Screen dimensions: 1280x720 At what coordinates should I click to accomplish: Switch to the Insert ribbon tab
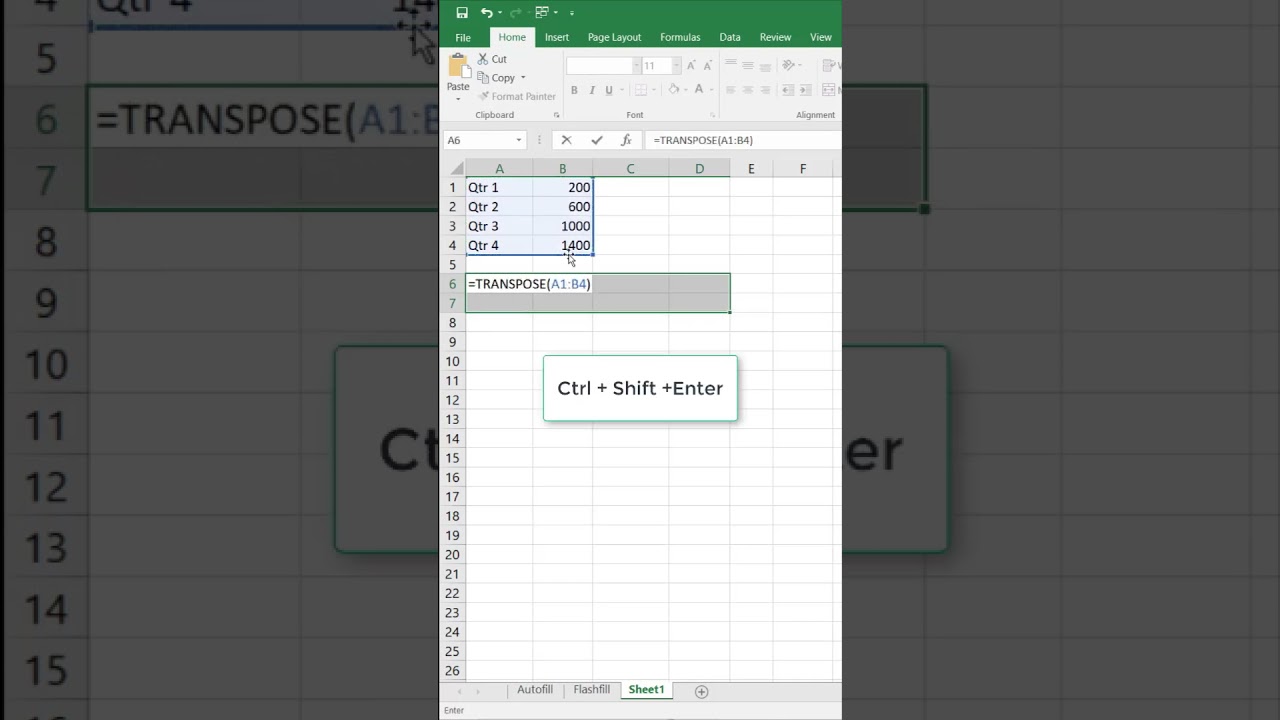tap(557, 37)
